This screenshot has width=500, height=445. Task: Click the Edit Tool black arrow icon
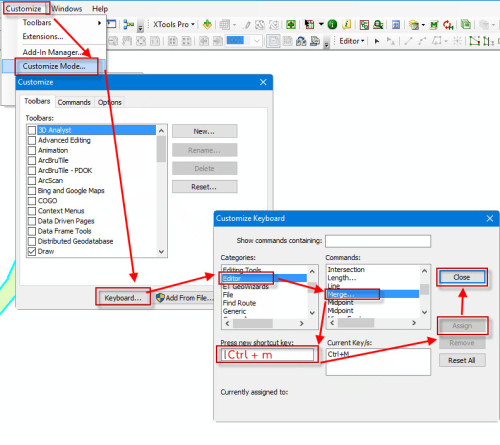tap(377, 41)
